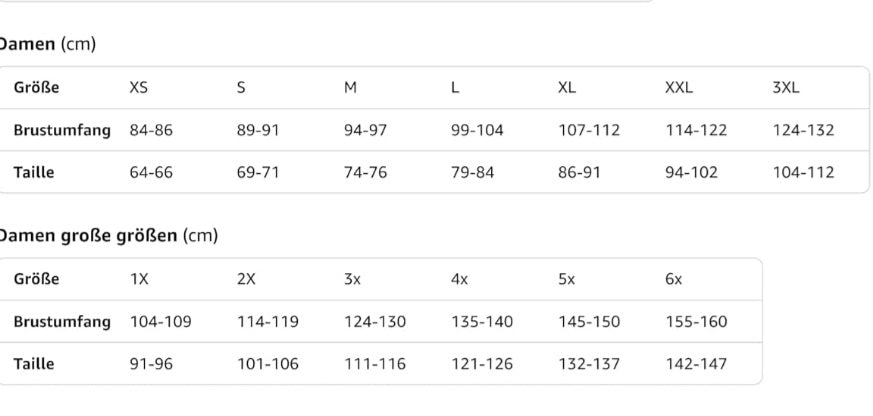
Task: Select the 89-91 chest value for S
Action: point(258,130)
